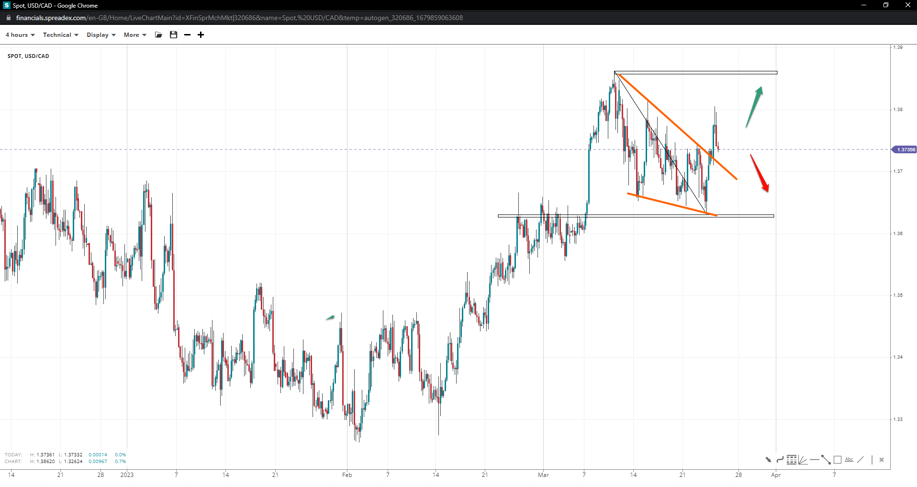Open the Display options dropdown
917x487 pixels.
tap(100, 35)
